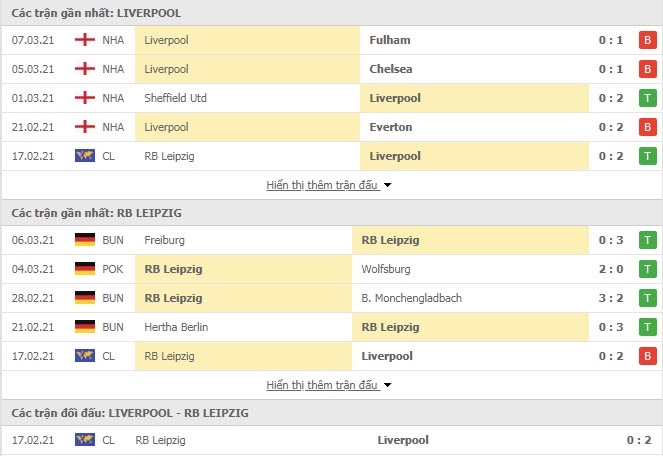Select B. Monchengladbach team name
The image size is (663, 456).
411,298
